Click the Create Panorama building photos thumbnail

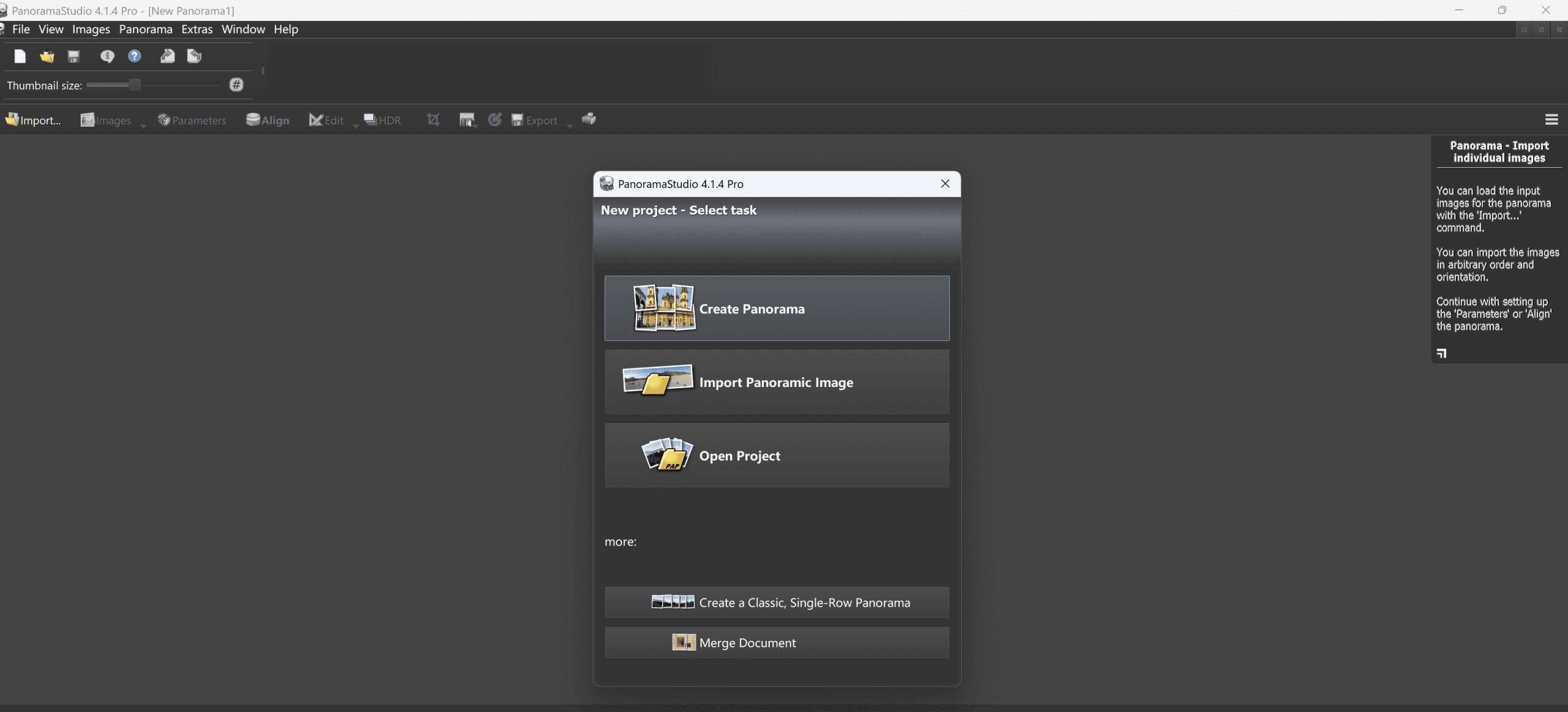pos(665,308)
